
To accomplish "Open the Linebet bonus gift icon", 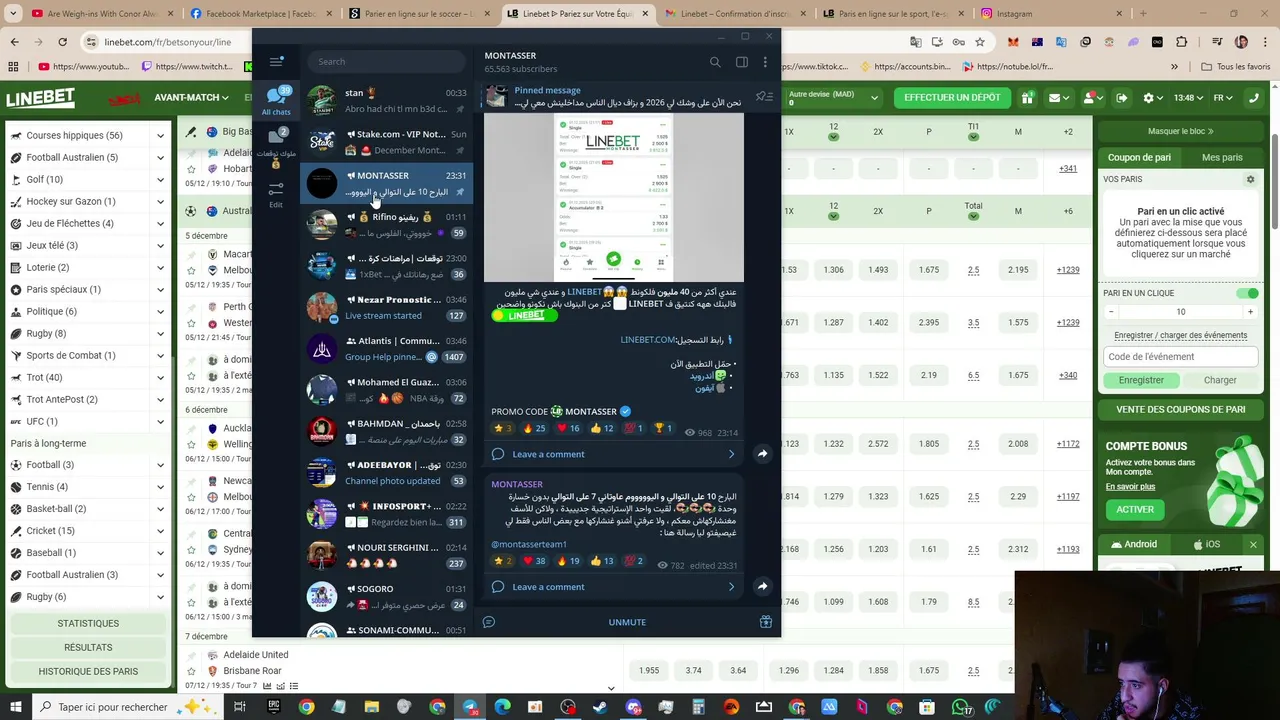I will (x=1027, y=98).
